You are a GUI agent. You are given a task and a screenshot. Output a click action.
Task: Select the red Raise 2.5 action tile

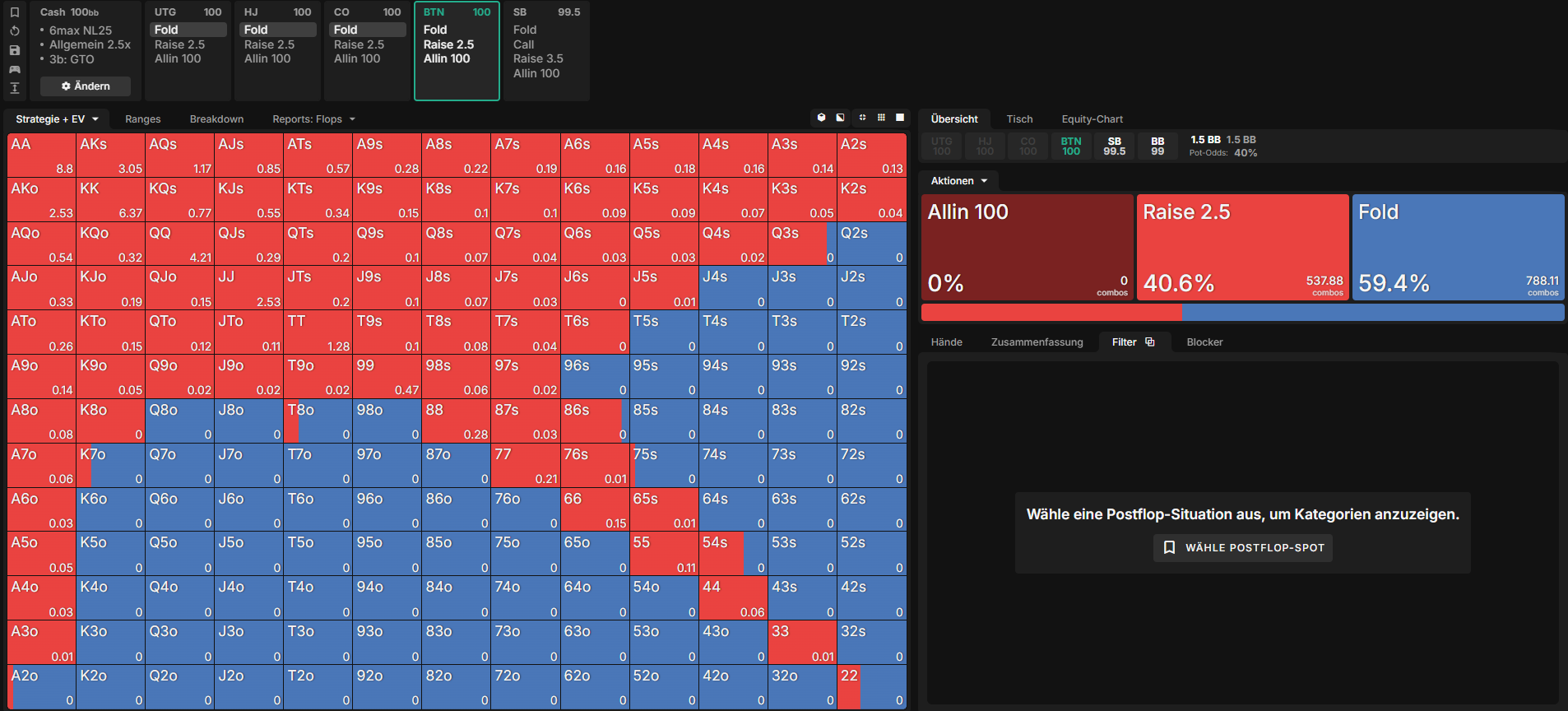click(1242, 247)
